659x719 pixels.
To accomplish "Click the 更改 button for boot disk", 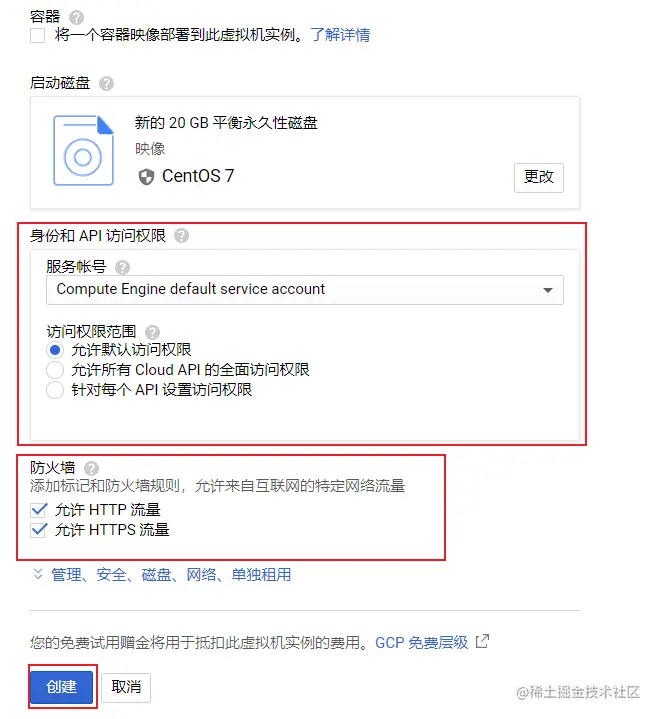I will pos(538,177).
